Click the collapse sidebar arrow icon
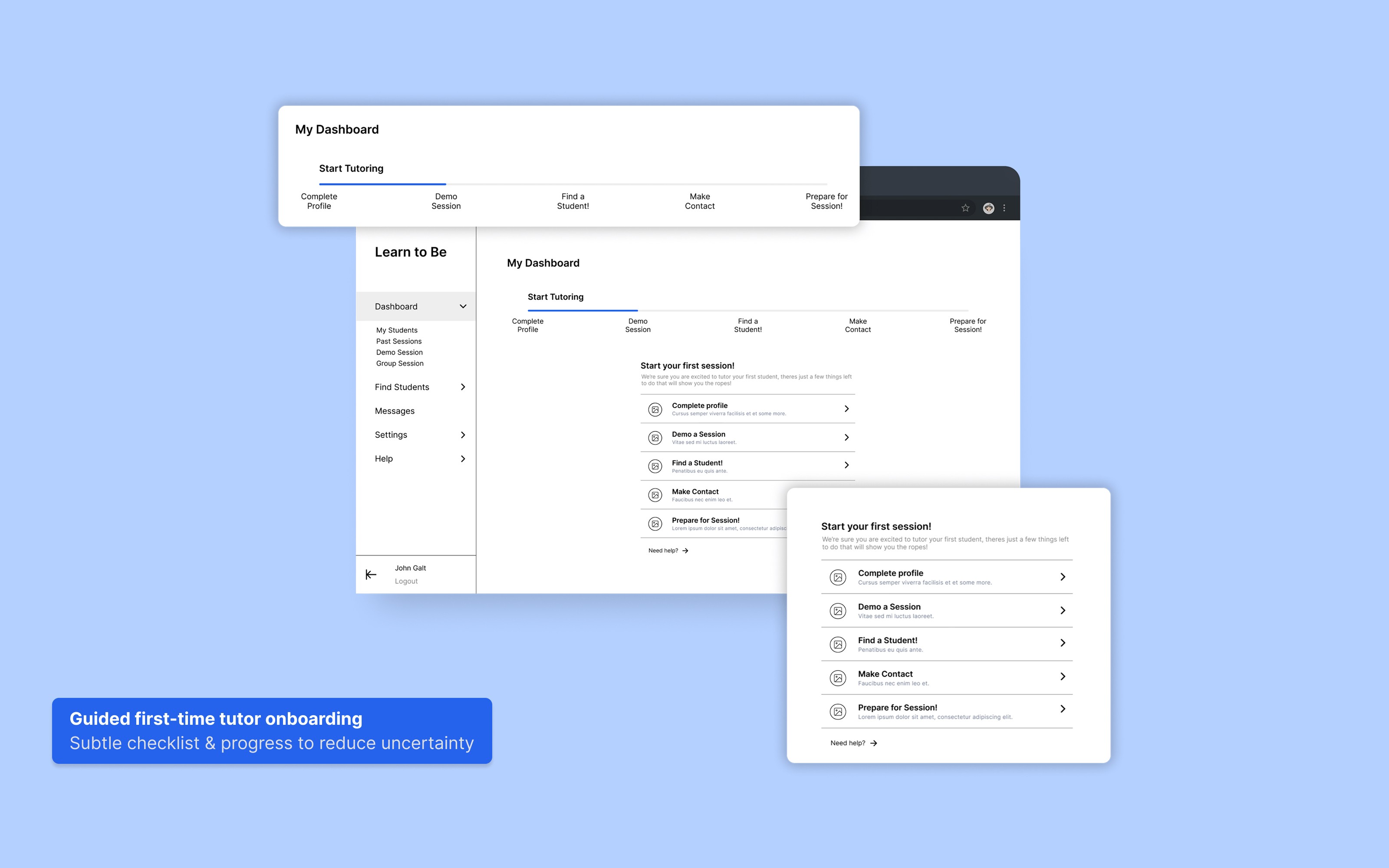The width and height of the screenshot is (1389, 868). coord(371,574)
